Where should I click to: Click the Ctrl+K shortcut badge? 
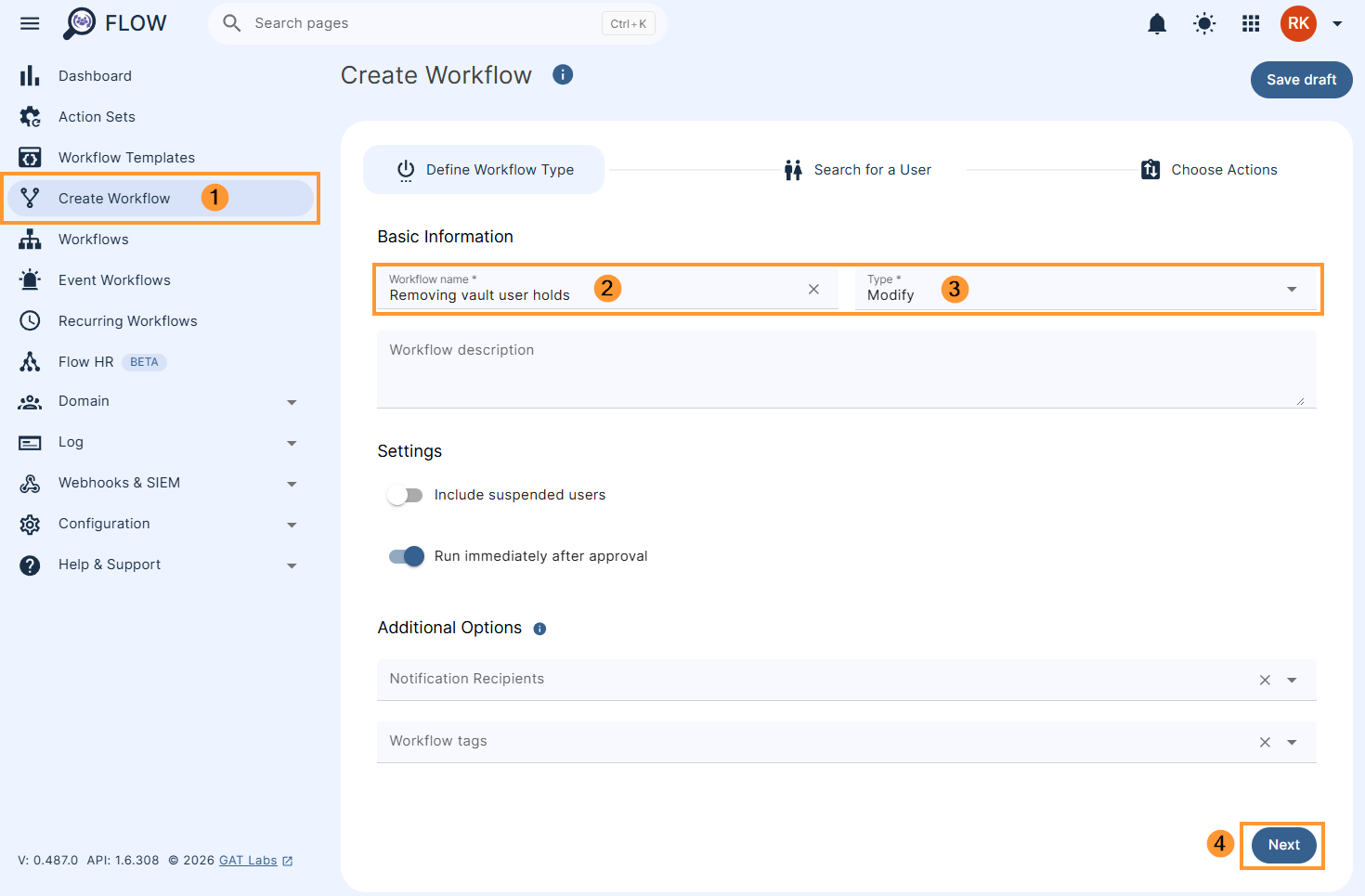[x=629, y=24]
